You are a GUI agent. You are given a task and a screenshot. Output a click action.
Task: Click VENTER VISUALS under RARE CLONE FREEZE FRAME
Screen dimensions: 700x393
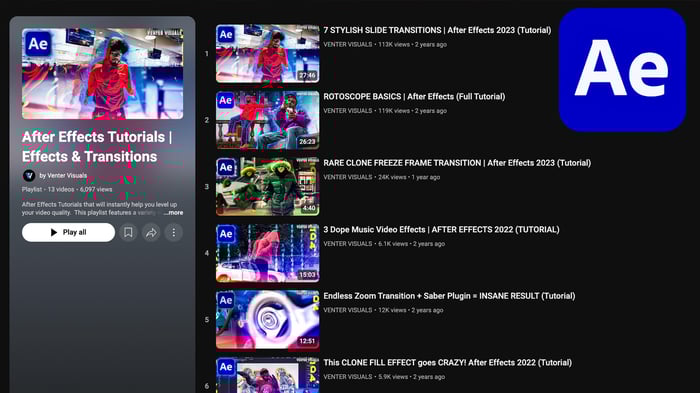coord(347,177)
